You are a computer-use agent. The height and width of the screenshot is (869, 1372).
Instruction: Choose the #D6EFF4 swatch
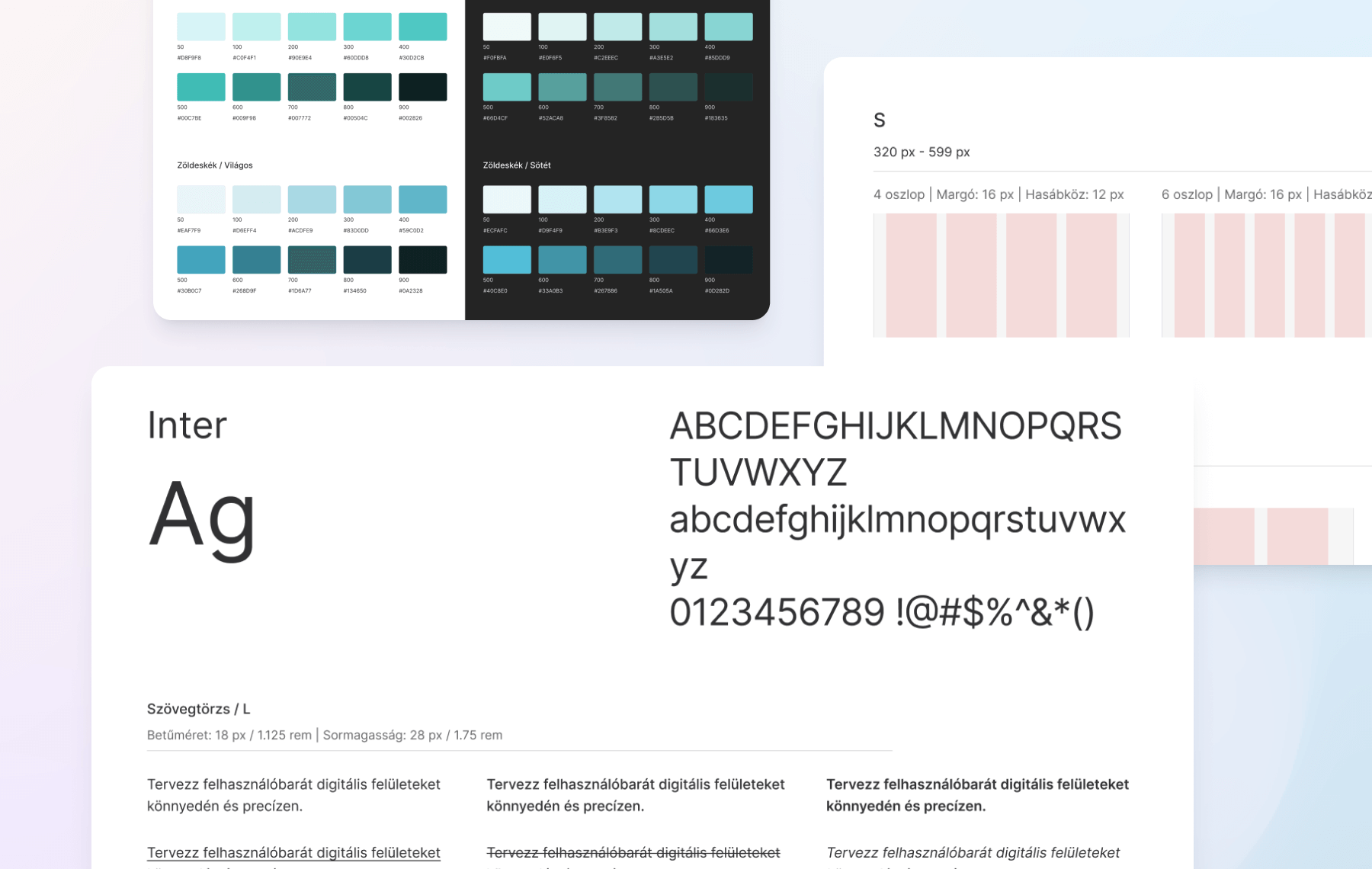(257, 199)
